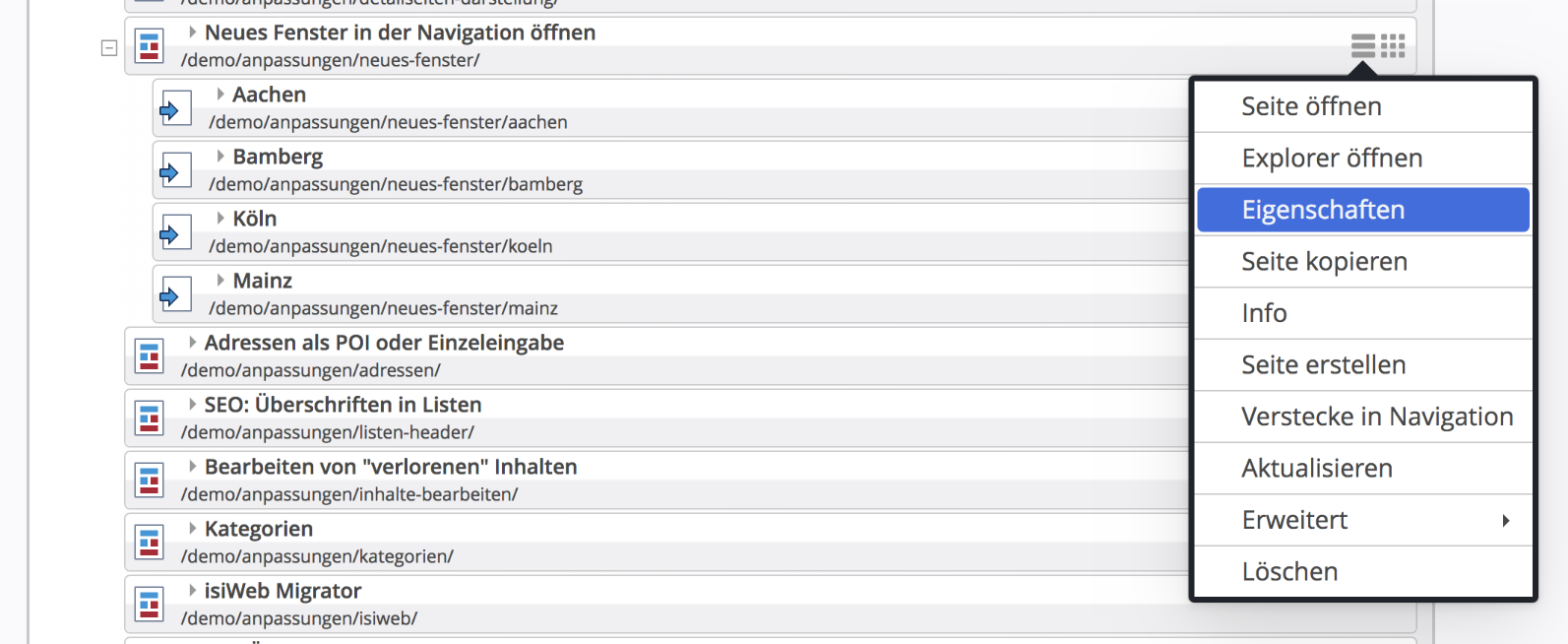The width and height of the screenshot is (1568, 644).
Task: Click the isiWeb Migrator page icon
Action: coord(150,605)
